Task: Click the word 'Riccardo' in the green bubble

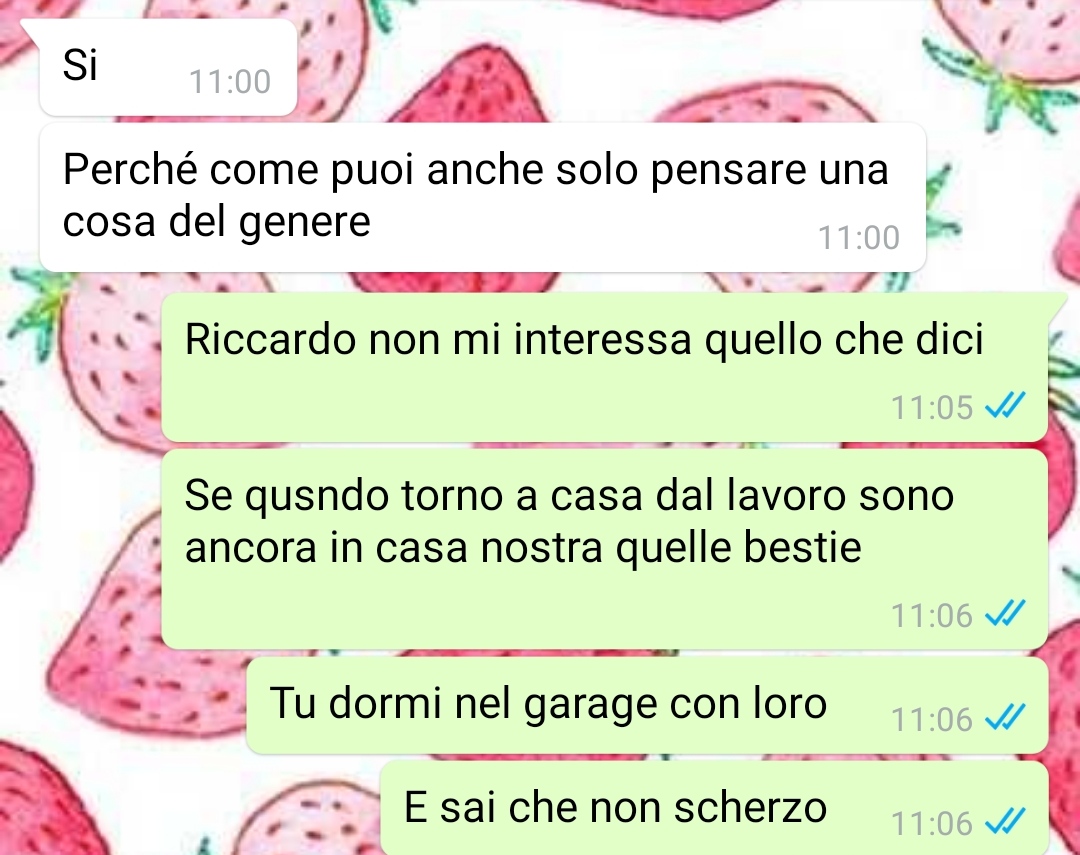Action: 271,339
